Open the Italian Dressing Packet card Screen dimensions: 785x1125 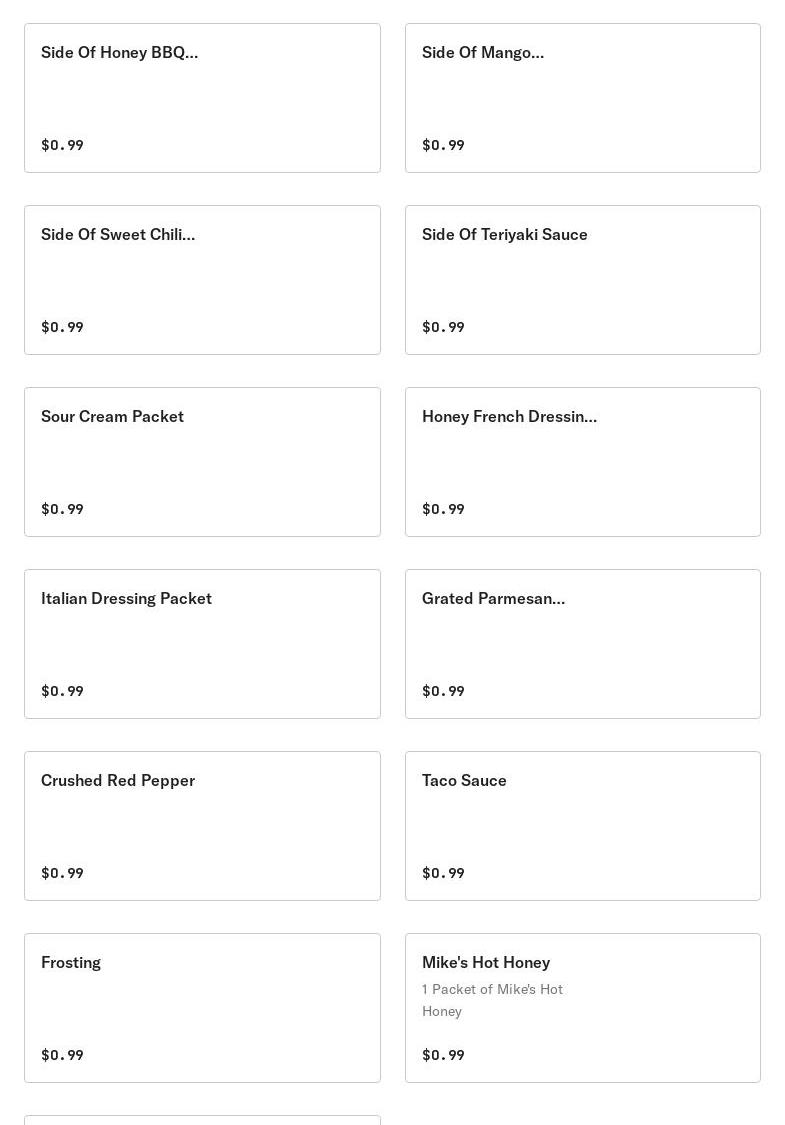[202, 644]
